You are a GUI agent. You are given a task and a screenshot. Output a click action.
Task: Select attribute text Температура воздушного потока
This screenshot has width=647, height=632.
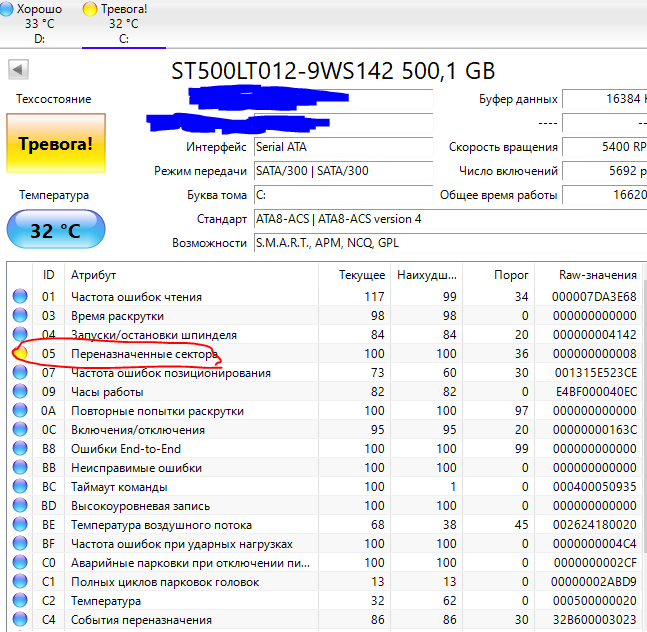[x=161, y=525]
